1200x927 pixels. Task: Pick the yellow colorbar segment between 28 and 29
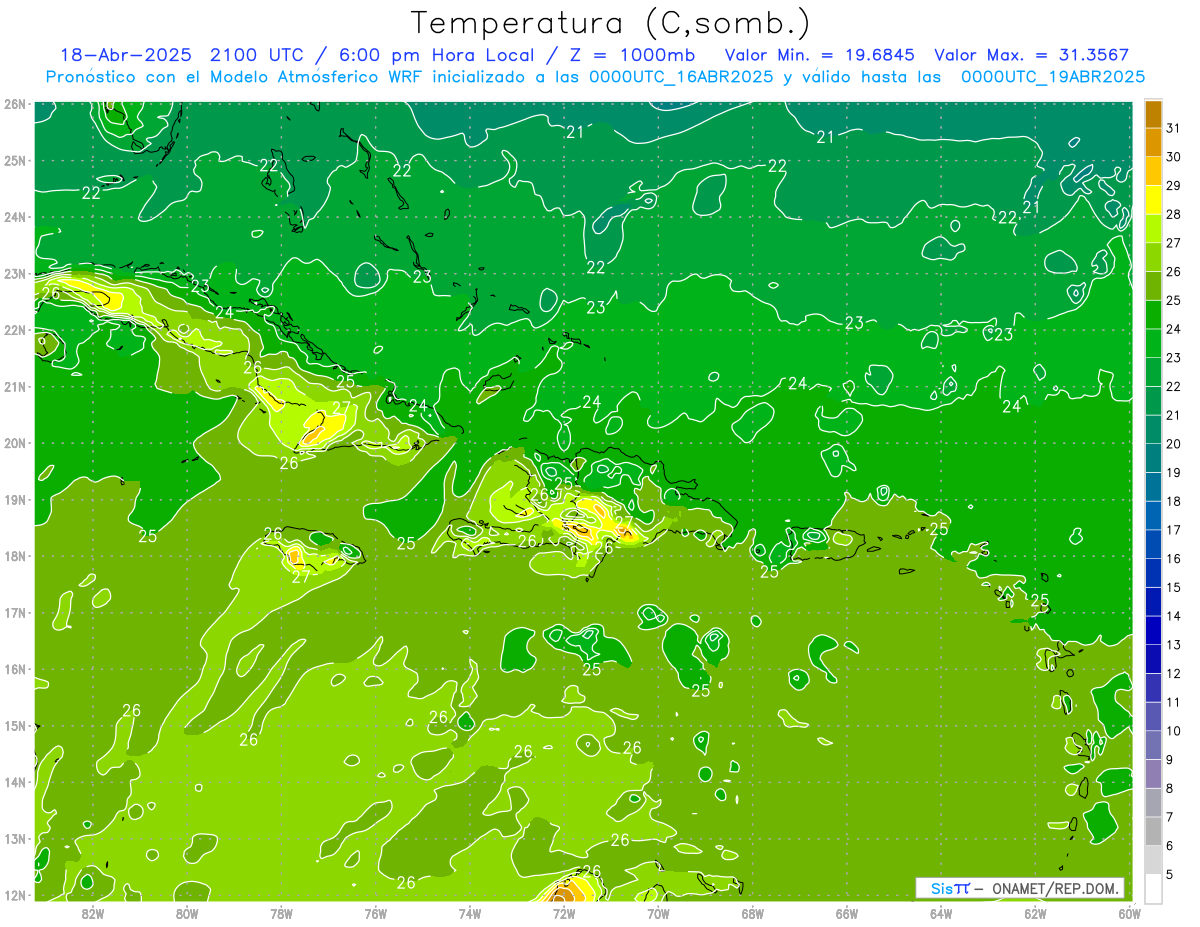coord(1154,200)
